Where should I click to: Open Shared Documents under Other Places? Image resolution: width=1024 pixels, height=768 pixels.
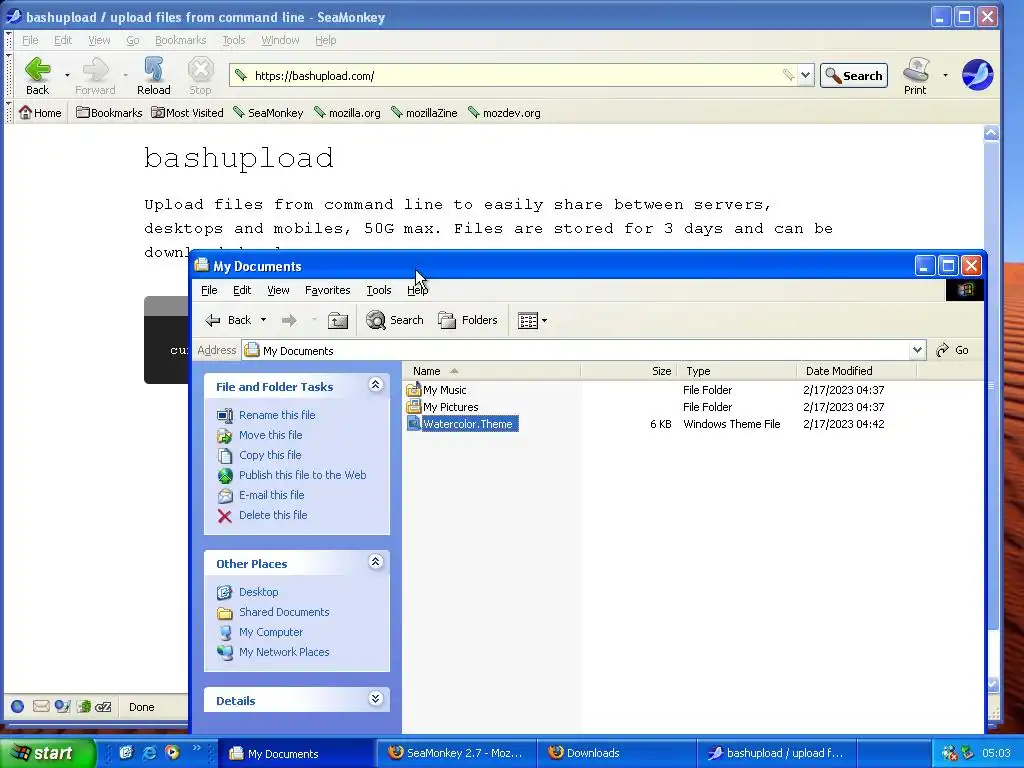pos(284,612)
